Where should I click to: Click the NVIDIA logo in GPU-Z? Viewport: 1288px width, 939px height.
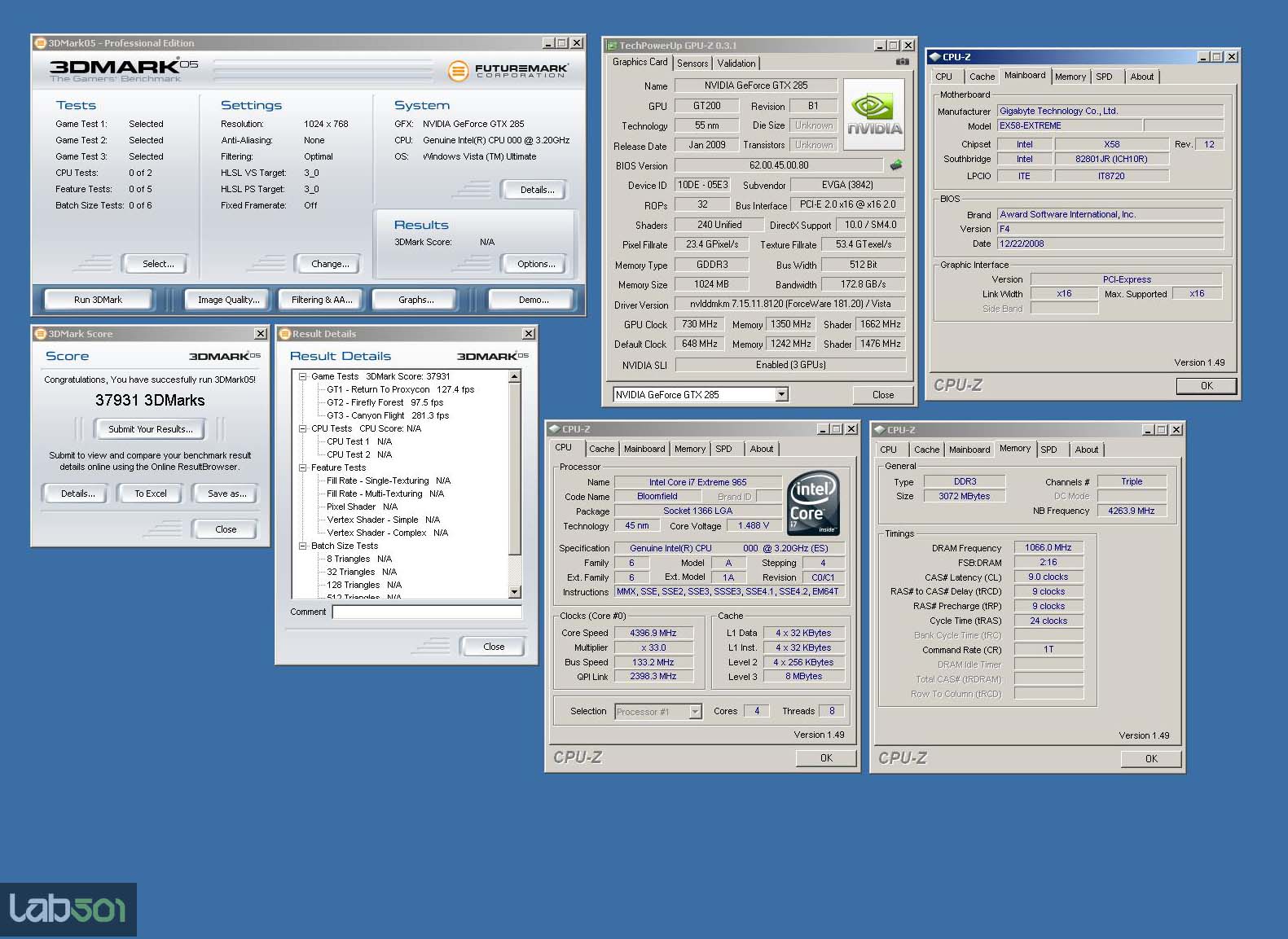[x=874, y=114]
